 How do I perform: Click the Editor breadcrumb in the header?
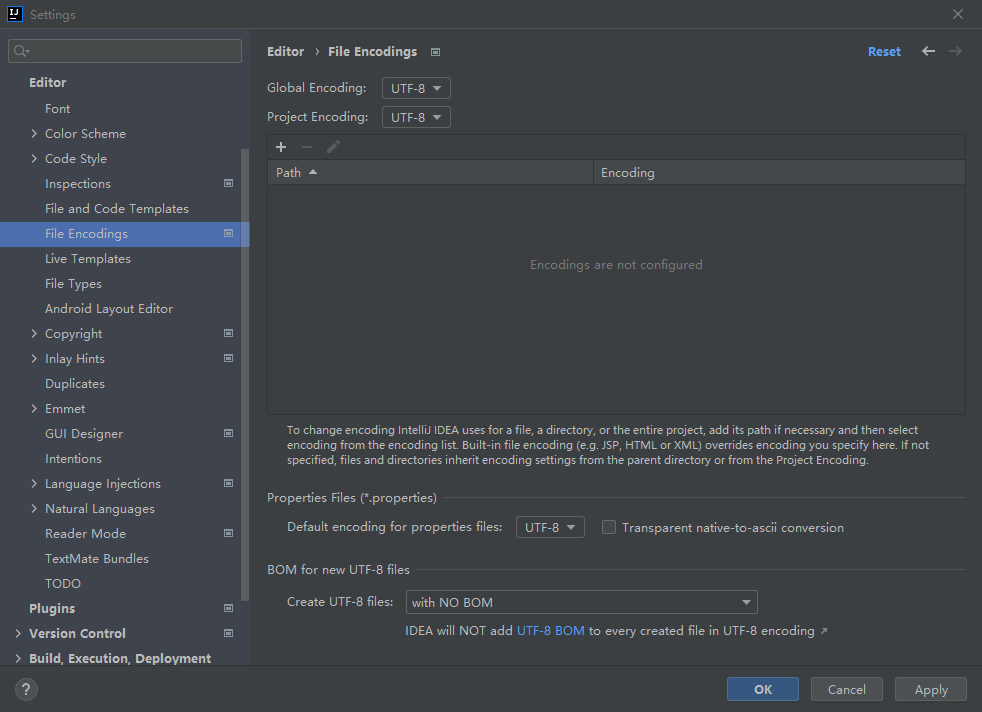point(286,51)
